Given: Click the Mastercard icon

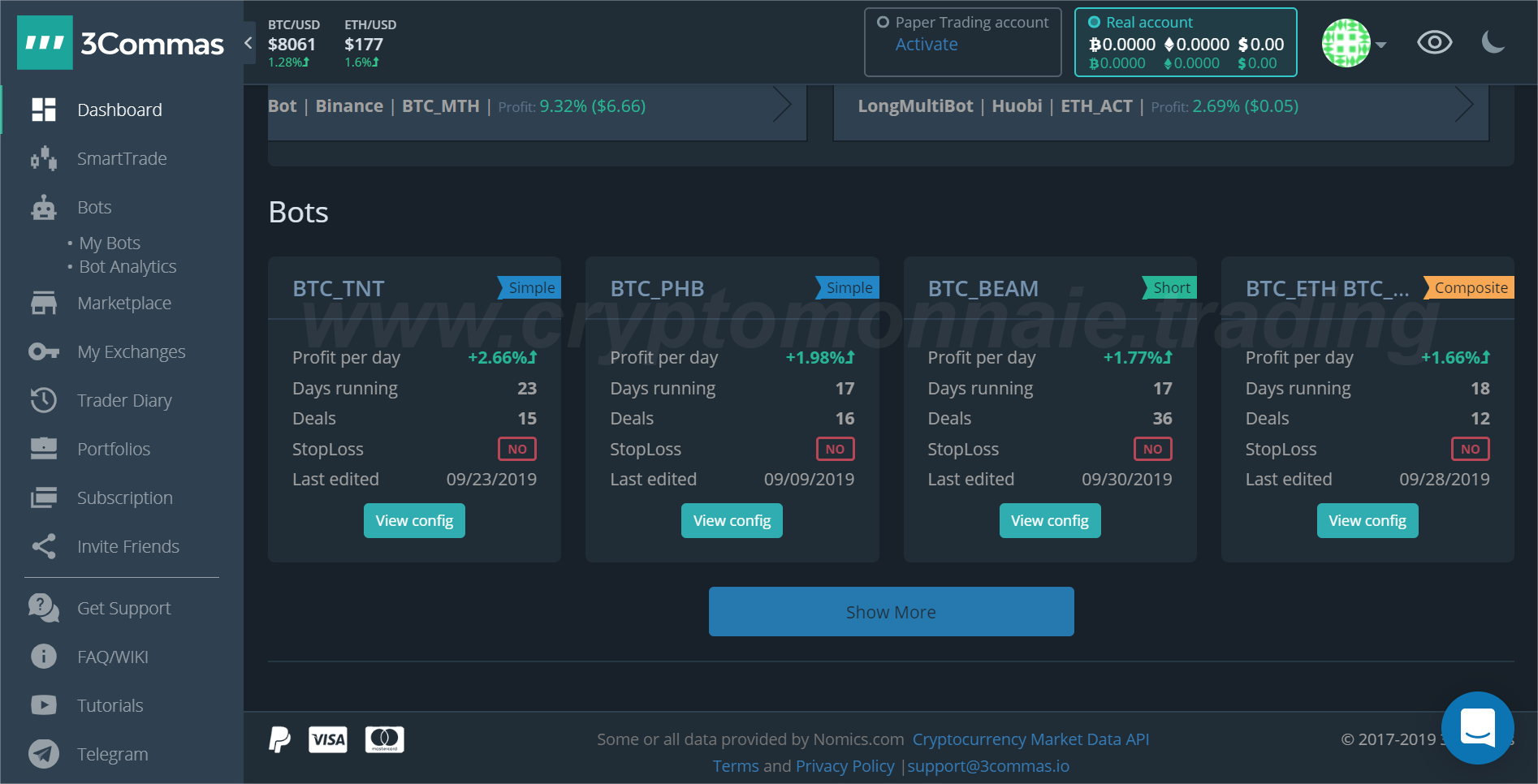Looking at the screenshot, I should tap(385, 739).
